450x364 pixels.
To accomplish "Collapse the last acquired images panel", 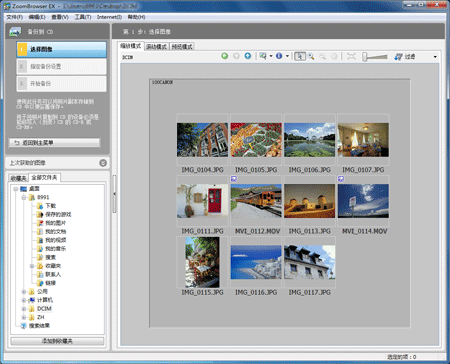I will [103, 163].
